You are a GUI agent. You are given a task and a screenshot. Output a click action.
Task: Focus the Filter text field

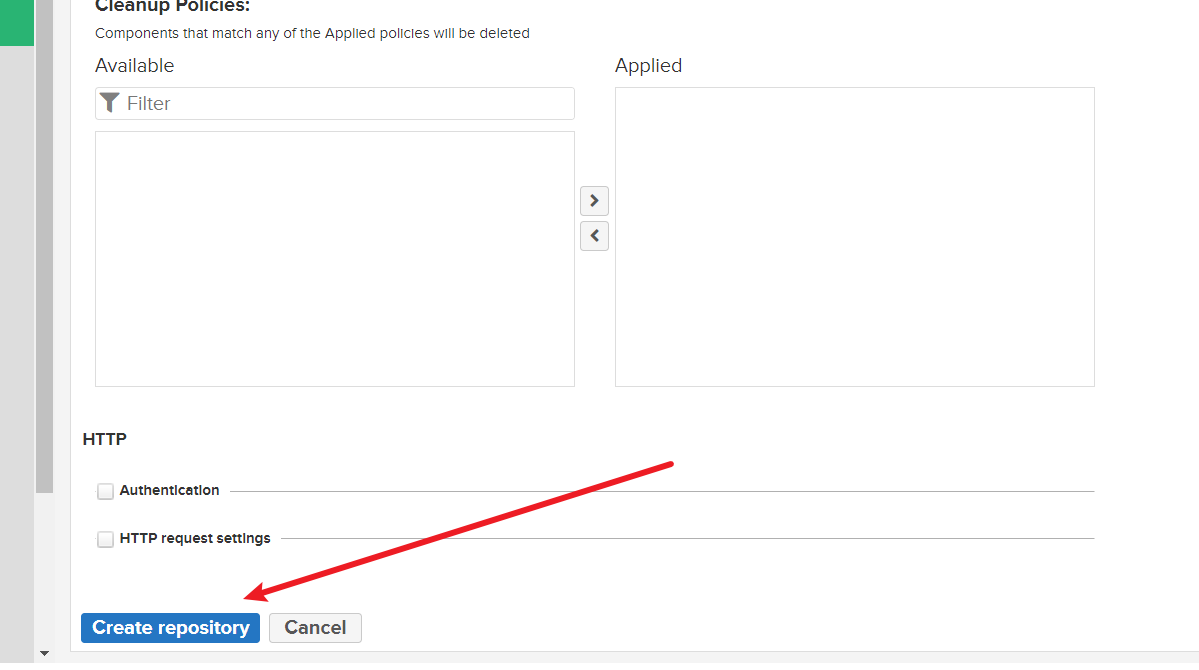[345, 103]
